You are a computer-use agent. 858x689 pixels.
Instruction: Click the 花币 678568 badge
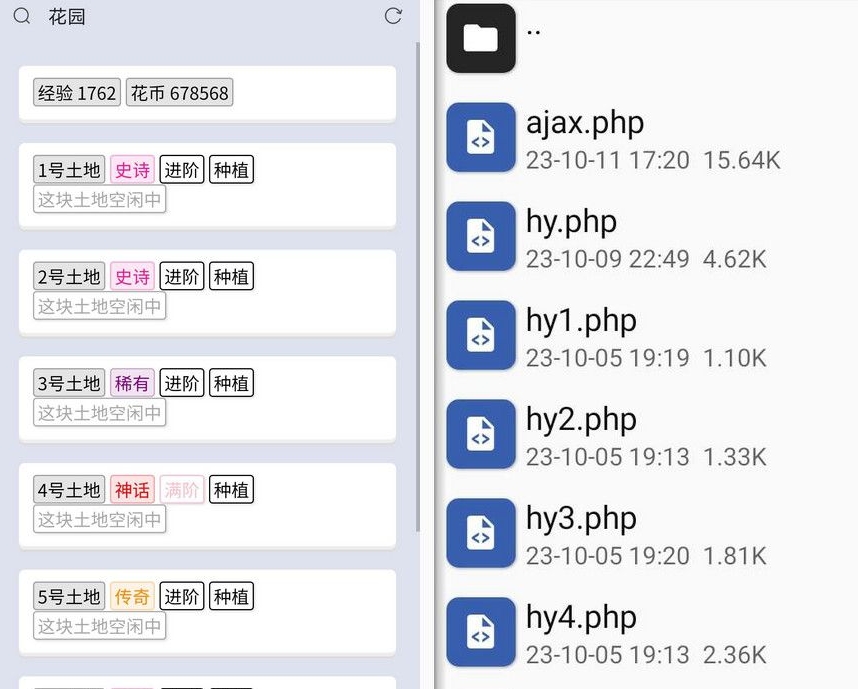click(x=179, y=92)
